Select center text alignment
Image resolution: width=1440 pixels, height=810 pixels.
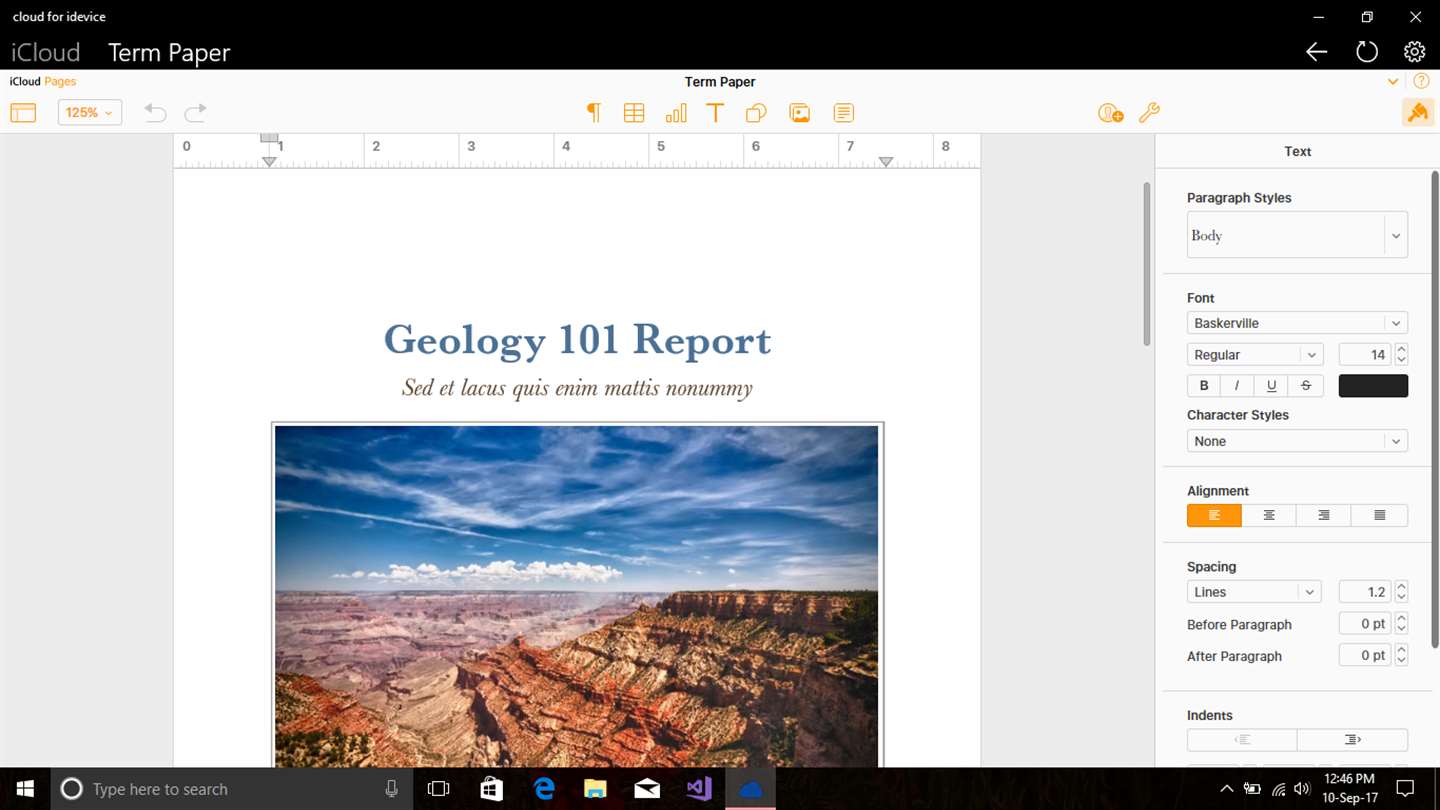[1269, 516]
